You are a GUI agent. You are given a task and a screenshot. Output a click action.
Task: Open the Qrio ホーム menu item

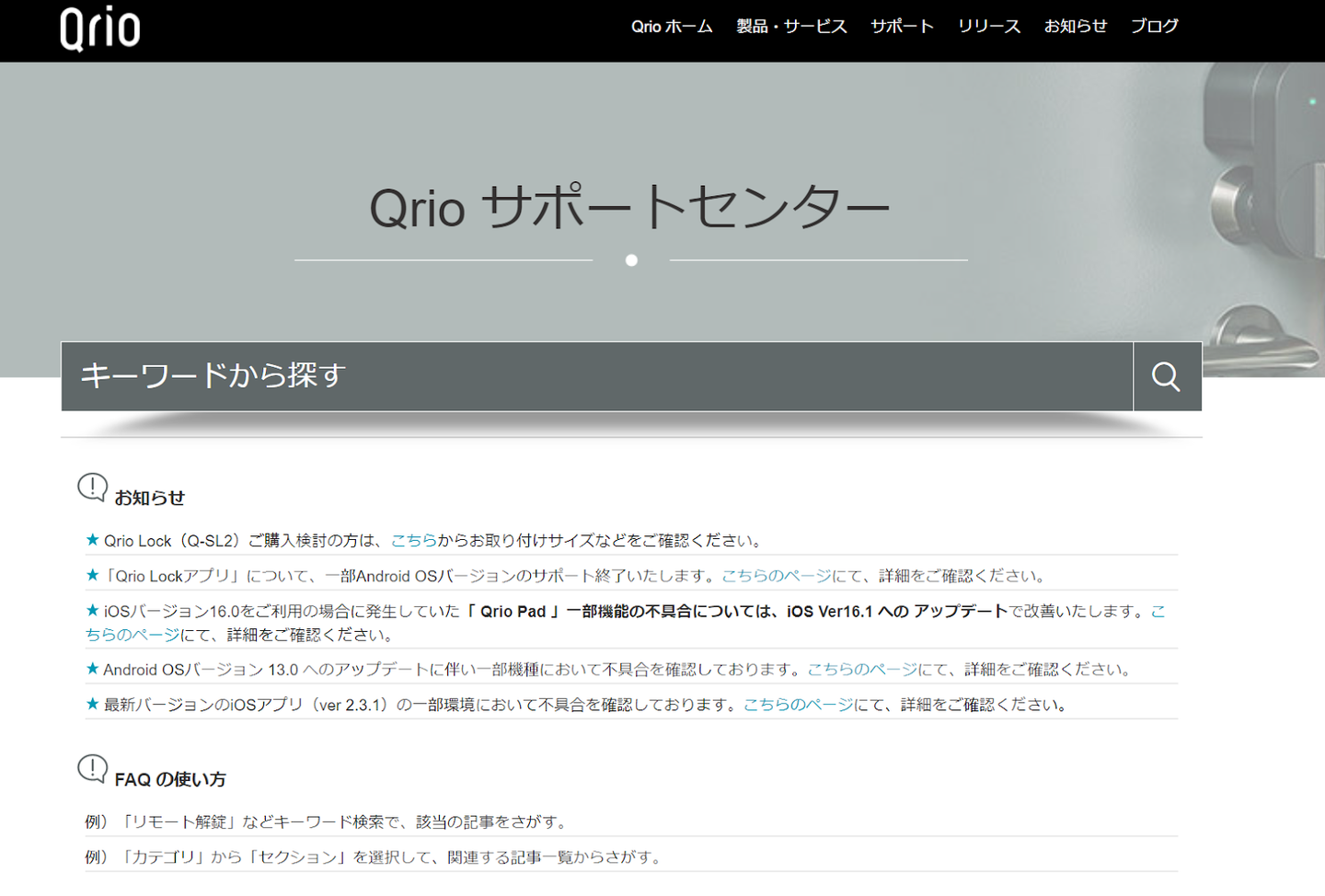672,27
